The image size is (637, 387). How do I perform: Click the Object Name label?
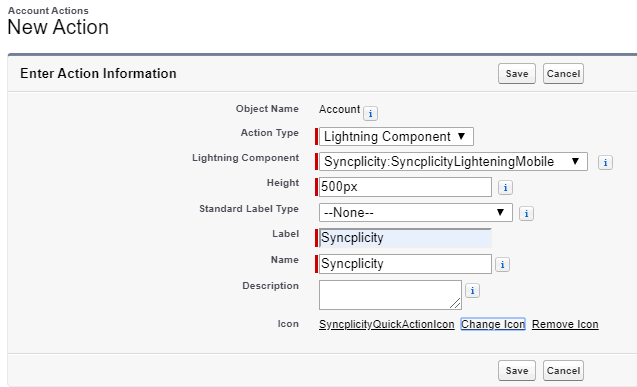(267, 109)
